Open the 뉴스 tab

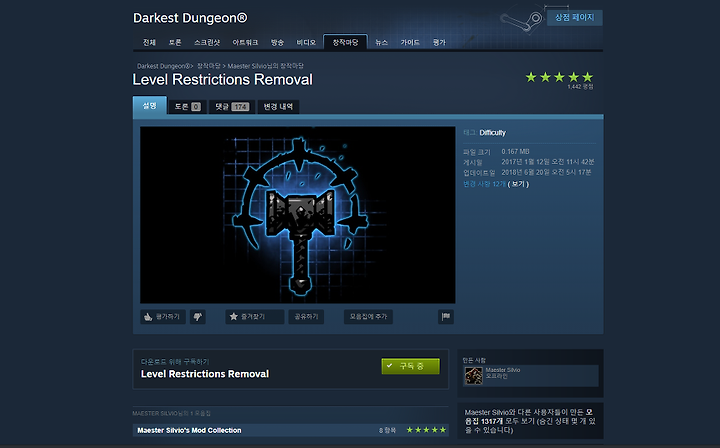[x=382, y=42]
